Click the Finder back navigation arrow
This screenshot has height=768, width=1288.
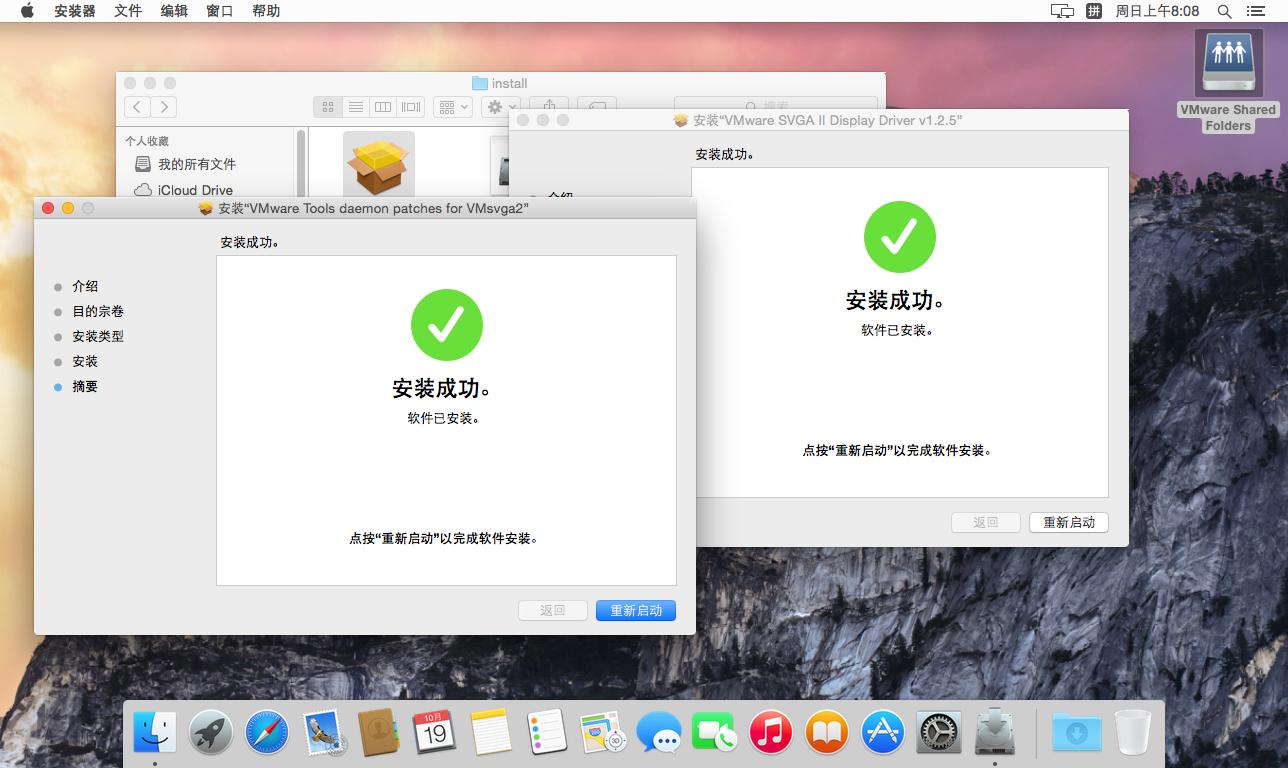point(138,107)
